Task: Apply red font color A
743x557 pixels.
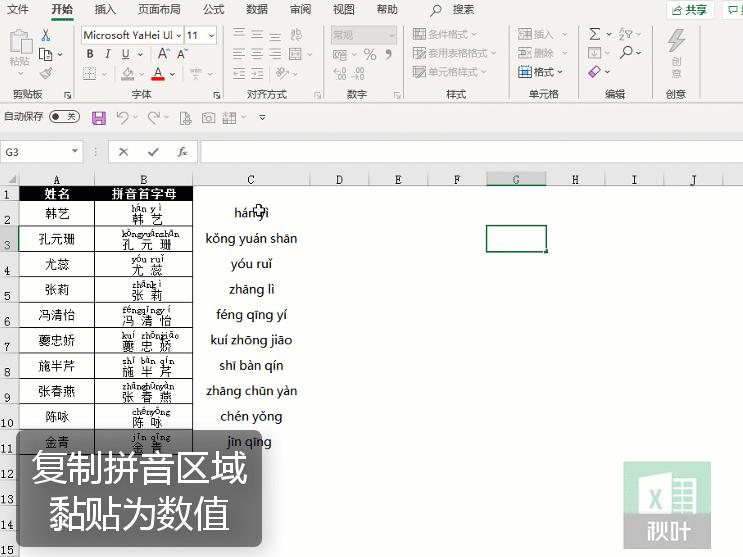Action: (x=158, y=73)
